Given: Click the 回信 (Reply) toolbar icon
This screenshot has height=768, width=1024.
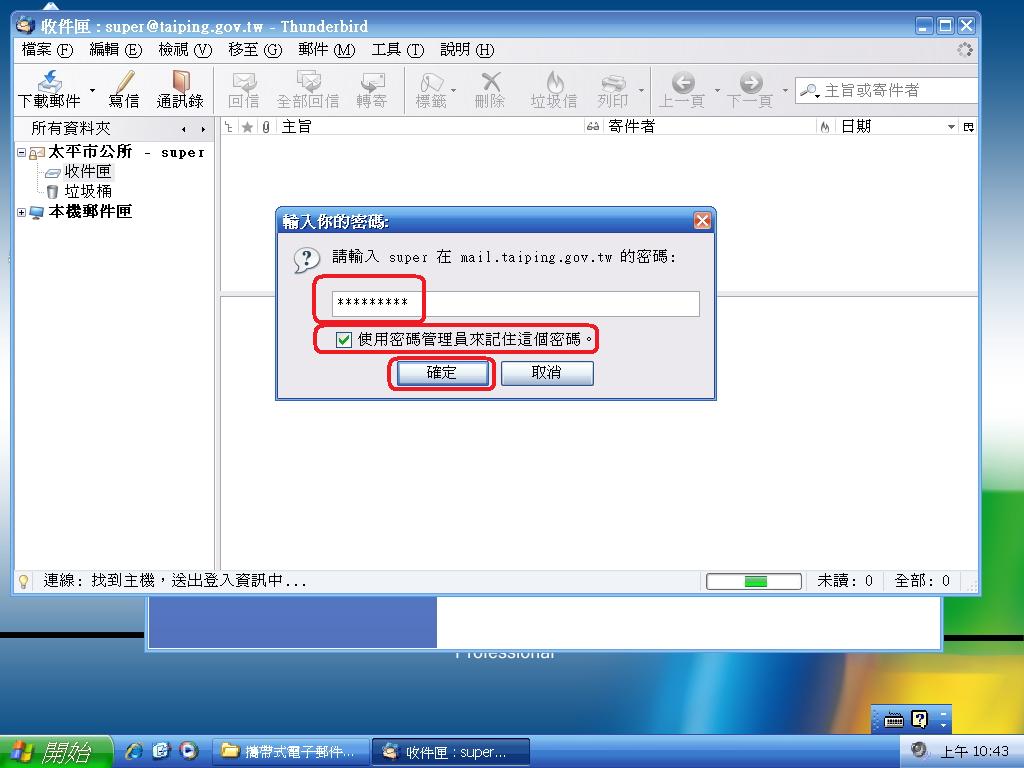Looking at the screenshot, I should [x=243, y=82].
